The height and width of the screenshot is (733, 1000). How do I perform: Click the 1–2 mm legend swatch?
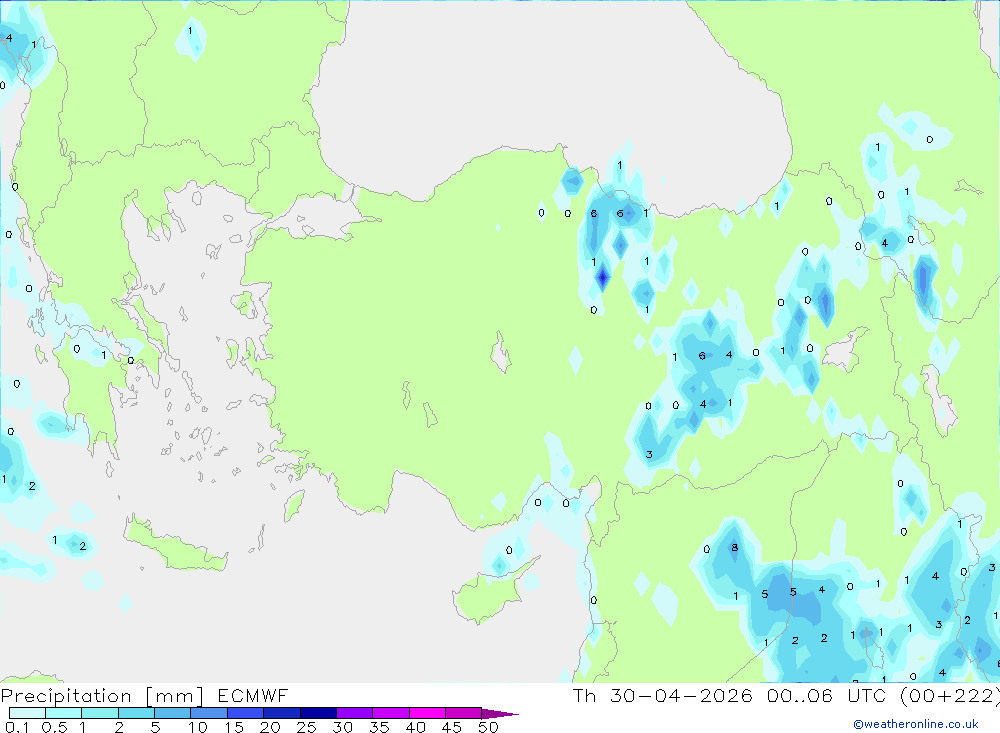tap(99, 713)
